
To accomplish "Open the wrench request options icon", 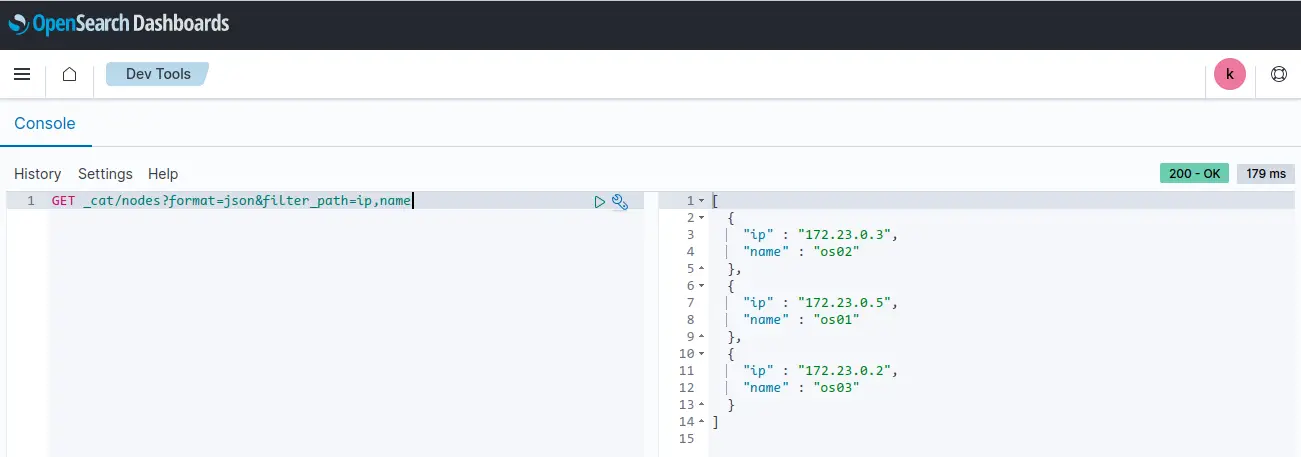I will coord(619,201).
